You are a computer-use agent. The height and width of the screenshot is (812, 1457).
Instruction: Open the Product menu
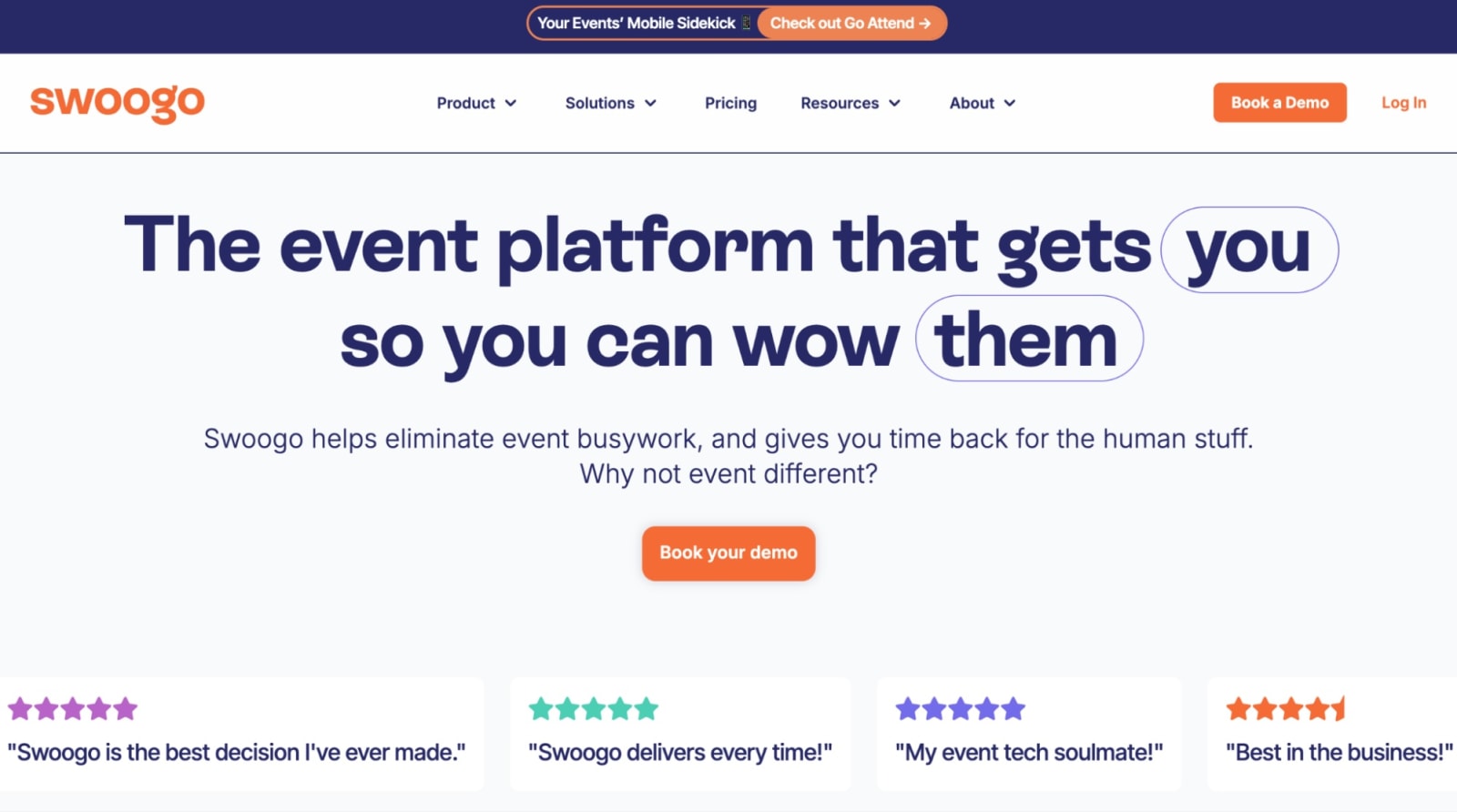465,103
